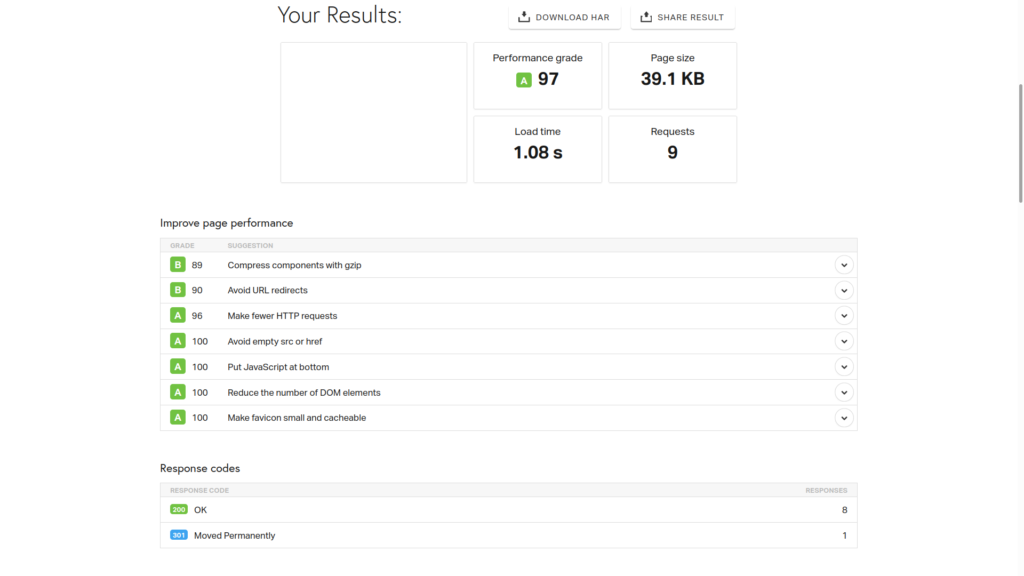This screenshot has width=1024, height=576.
Task: Click the green A performance grade badge
Action: [523, 80]
